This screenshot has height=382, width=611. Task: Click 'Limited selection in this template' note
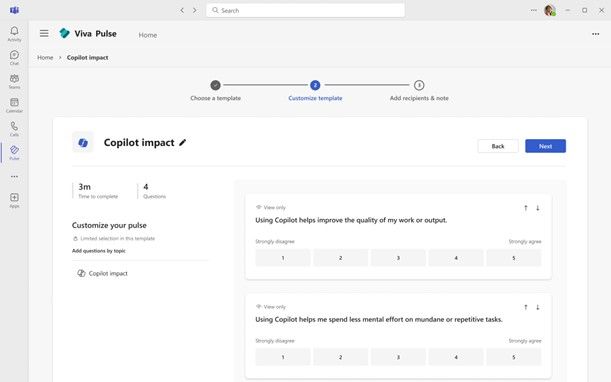click(114, 239)
